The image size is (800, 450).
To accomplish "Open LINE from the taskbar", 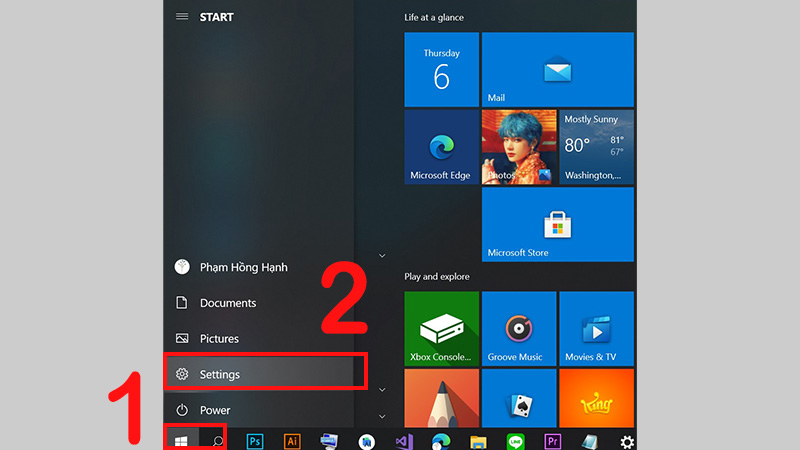I will 515,441.
